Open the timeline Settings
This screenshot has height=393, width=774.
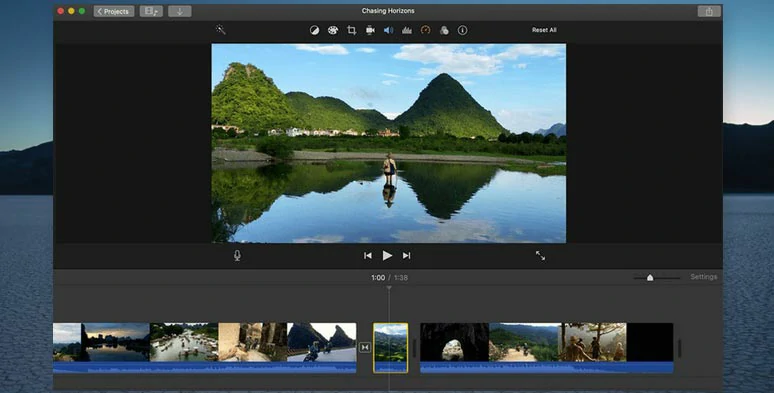click(x=703, y=277)
